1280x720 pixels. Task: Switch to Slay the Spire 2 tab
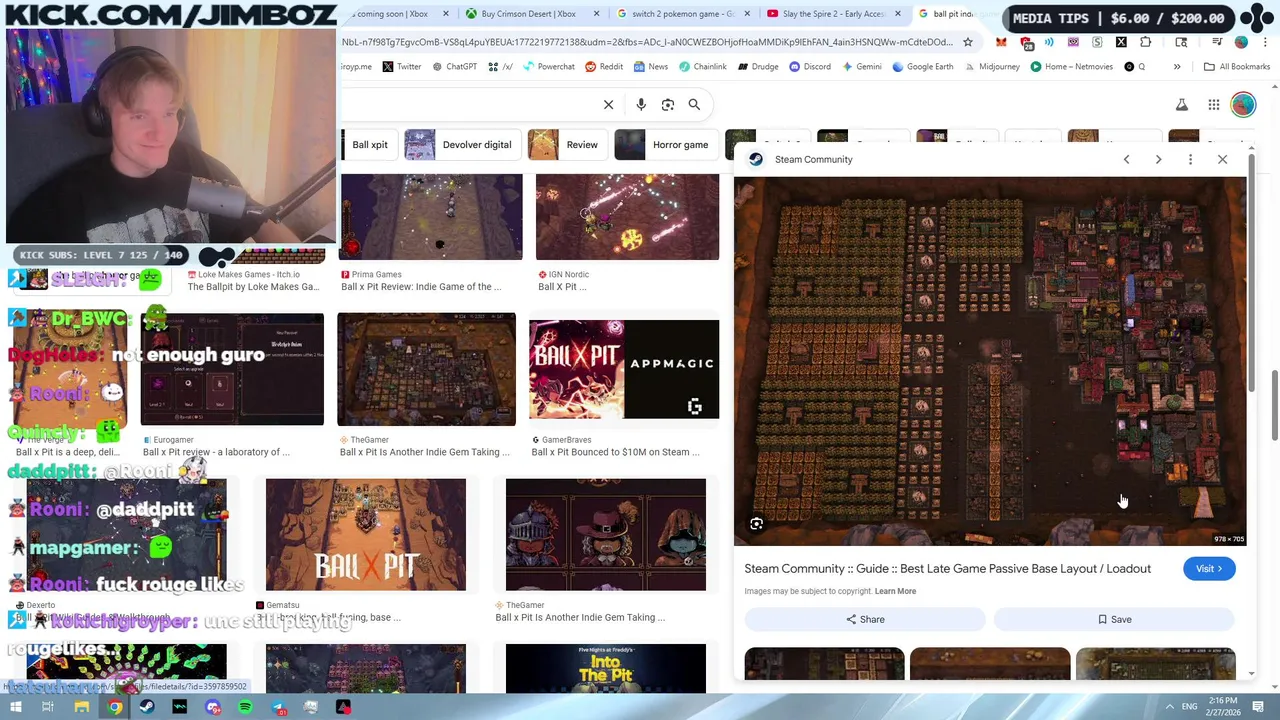pyautogui.click(x=832, y=14)
